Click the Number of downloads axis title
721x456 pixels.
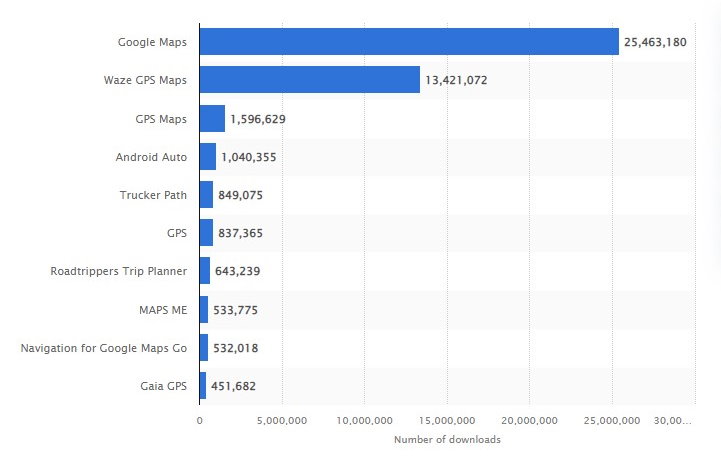(447, 440)
